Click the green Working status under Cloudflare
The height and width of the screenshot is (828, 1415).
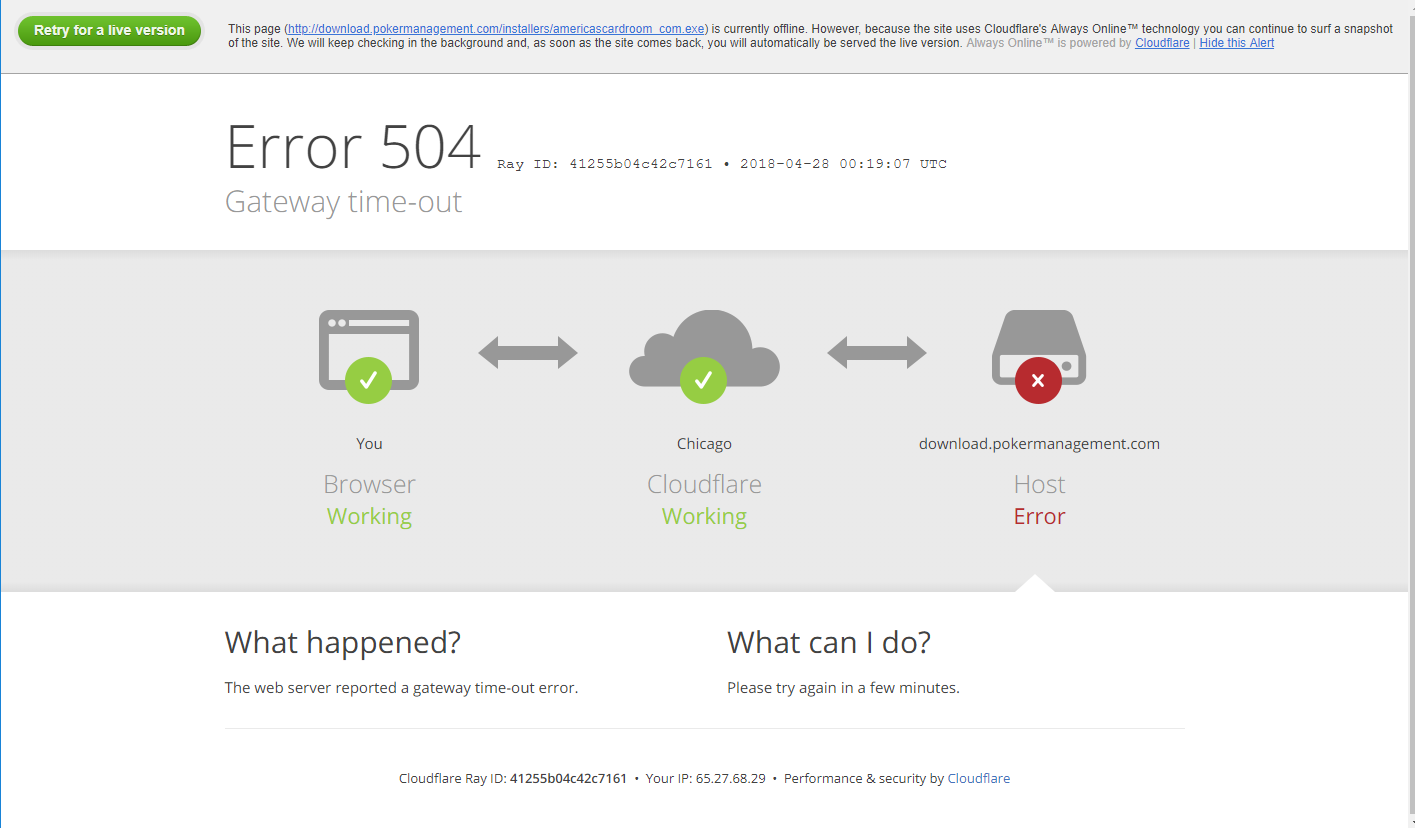click(704, 516)
